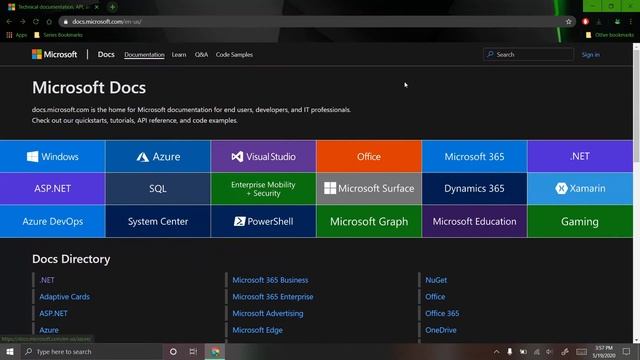Open Microsoft 365 Business link
Image resolution: width=640 pixels, height=360 pixels.
coord(270,280)
